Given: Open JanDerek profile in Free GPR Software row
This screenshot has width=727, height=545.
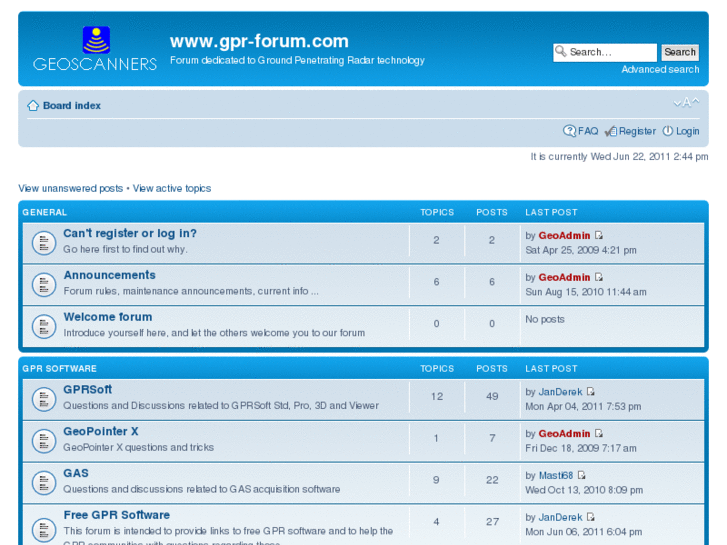Looking at the screenshot, I should click(560, 517).
